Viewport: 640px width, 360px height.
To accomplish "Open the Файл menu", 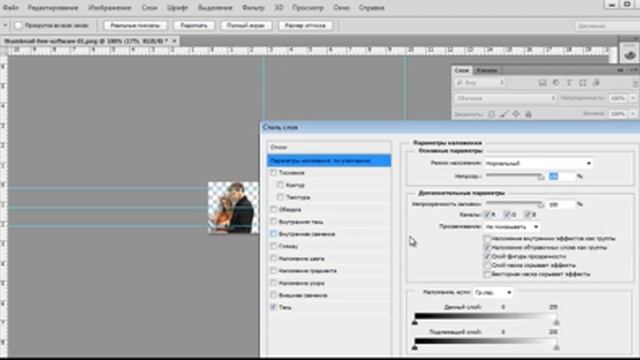I will (11, 7).
